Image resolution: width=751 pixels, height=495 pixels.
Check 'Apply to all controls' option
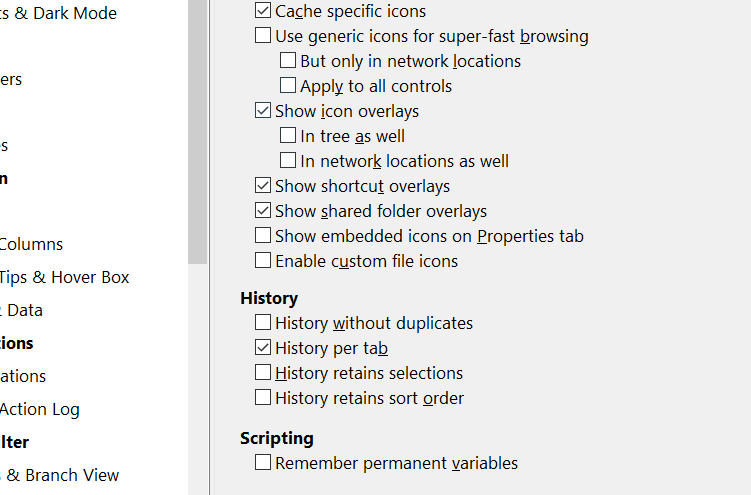coord(288,87)
